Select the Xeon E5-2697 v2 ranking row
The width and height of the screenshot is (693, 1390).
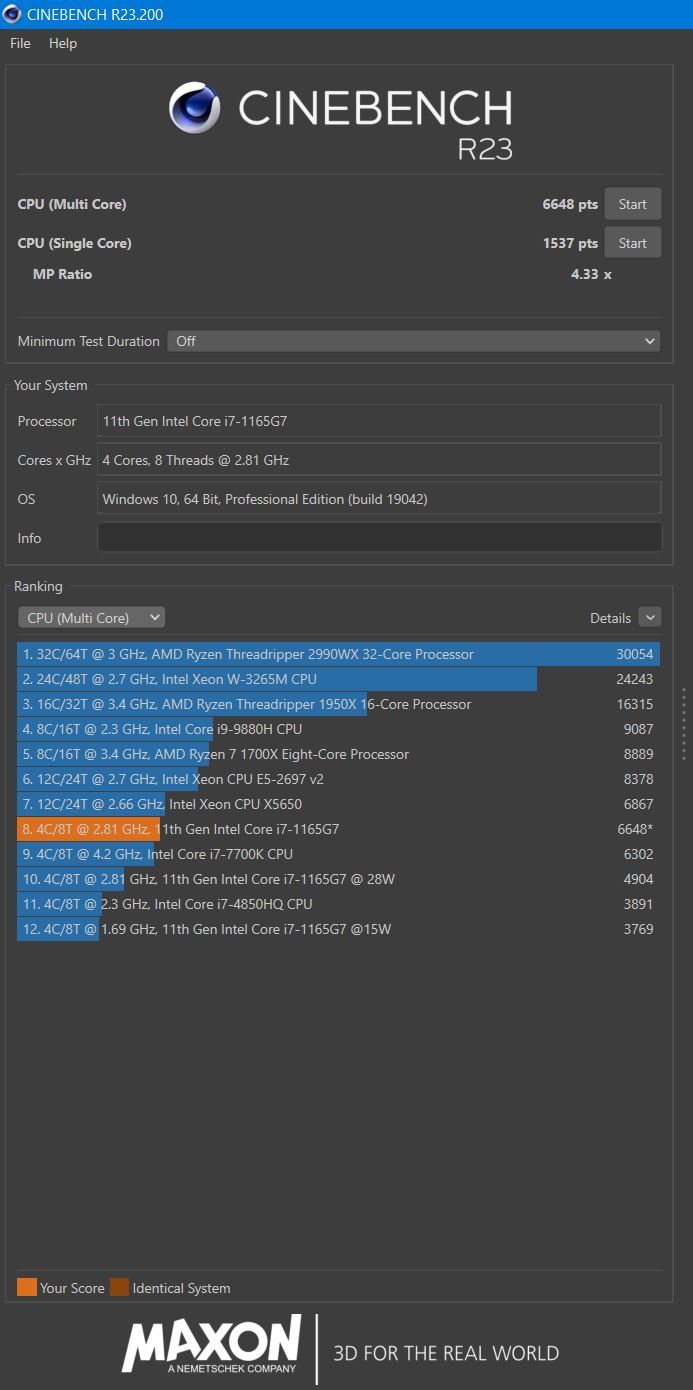tap(339, 779)
